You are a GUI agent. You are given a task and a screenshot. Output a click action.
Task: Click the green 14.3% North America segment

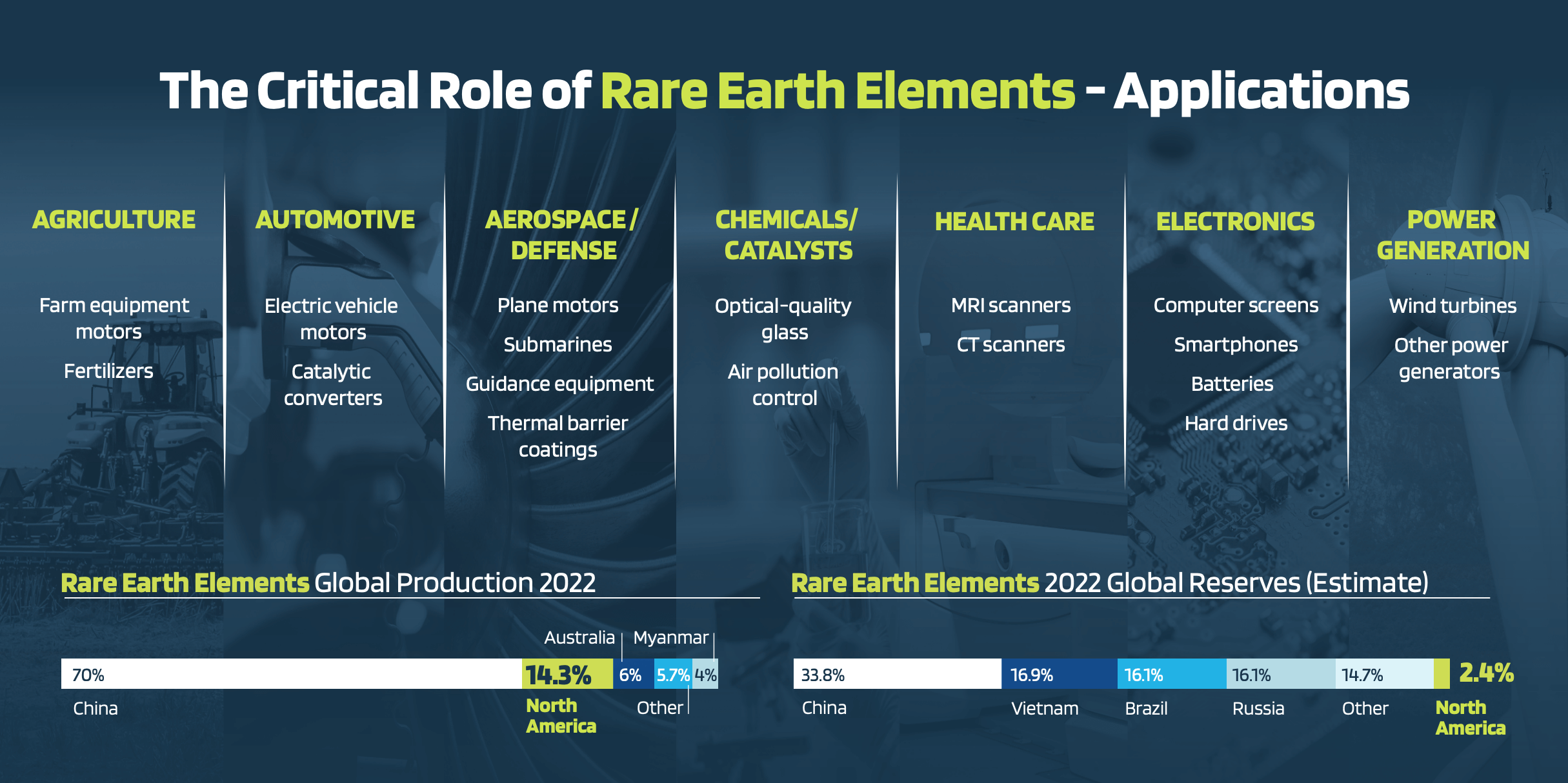tap(567, 675)
